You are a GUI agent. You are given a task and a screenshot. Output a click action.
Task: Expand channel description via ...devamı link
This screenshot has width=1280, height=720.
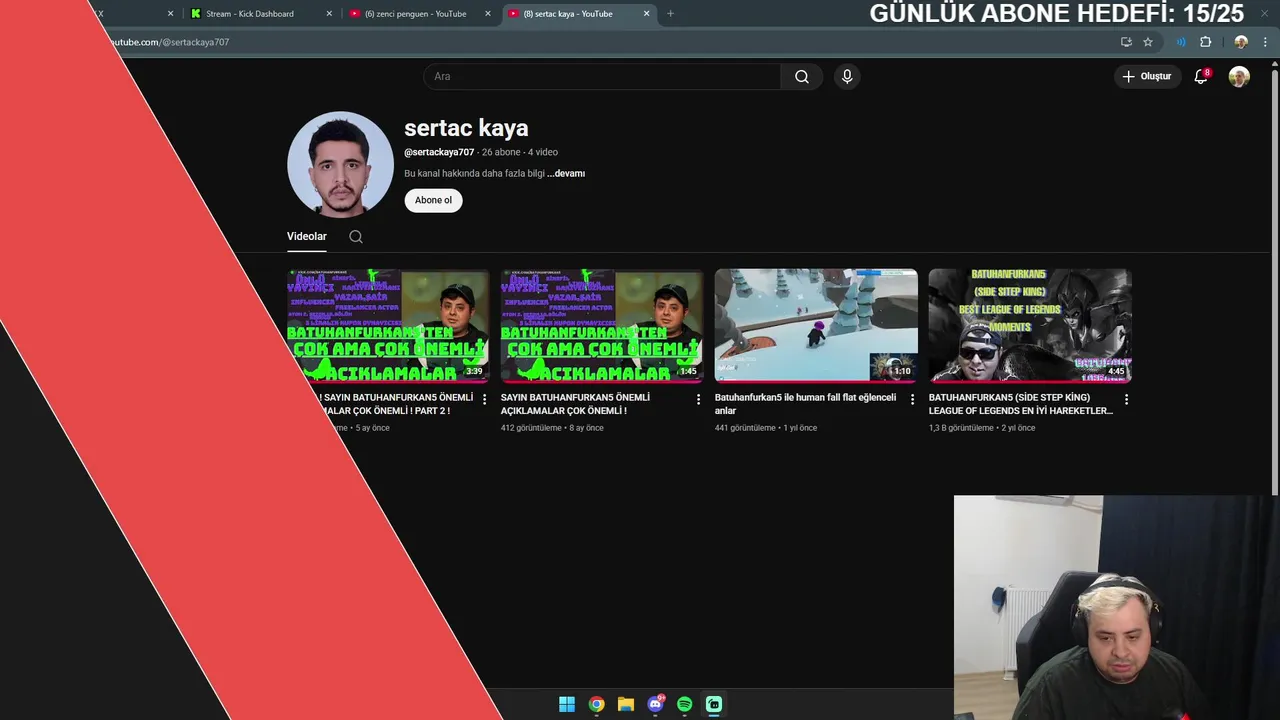tap(566, 173)
